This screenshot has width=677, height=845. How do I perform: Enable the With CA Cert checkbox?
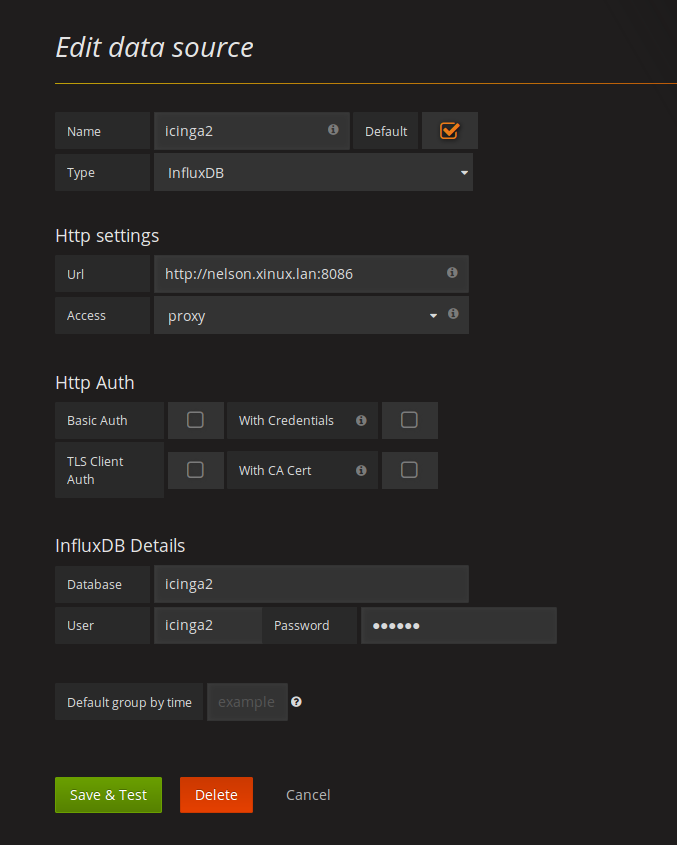point(409,470)
